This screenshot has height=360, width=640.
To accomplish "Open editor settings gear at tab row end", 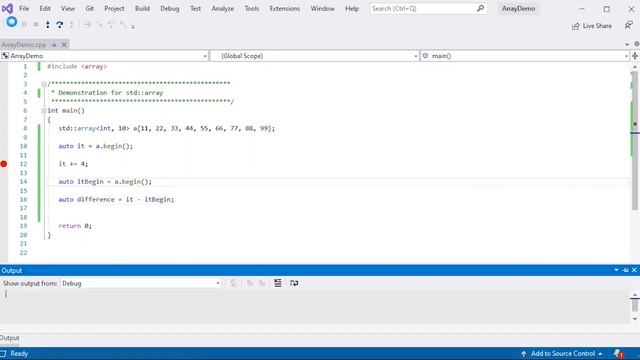I will click(637, 44).
